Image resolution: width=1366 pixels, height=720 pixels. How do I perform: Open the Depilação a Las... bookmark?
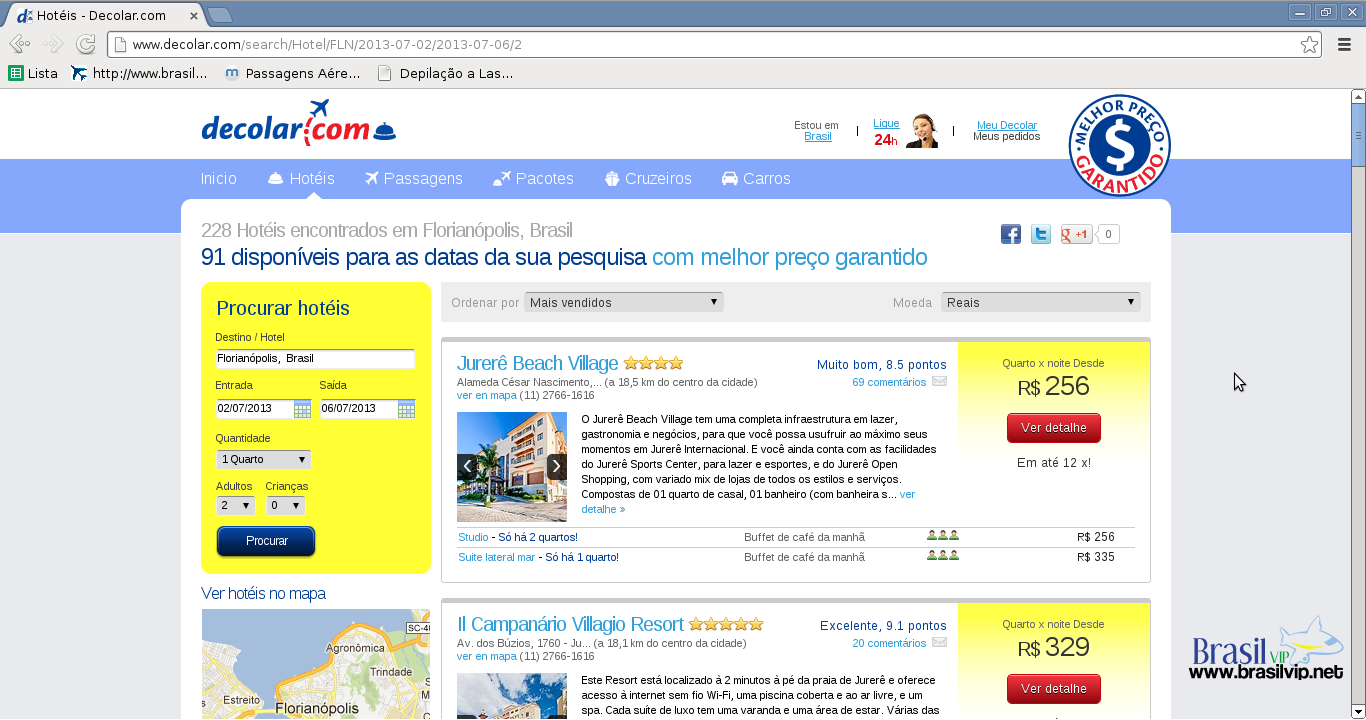pyautogui.click(x=445, y=73)
